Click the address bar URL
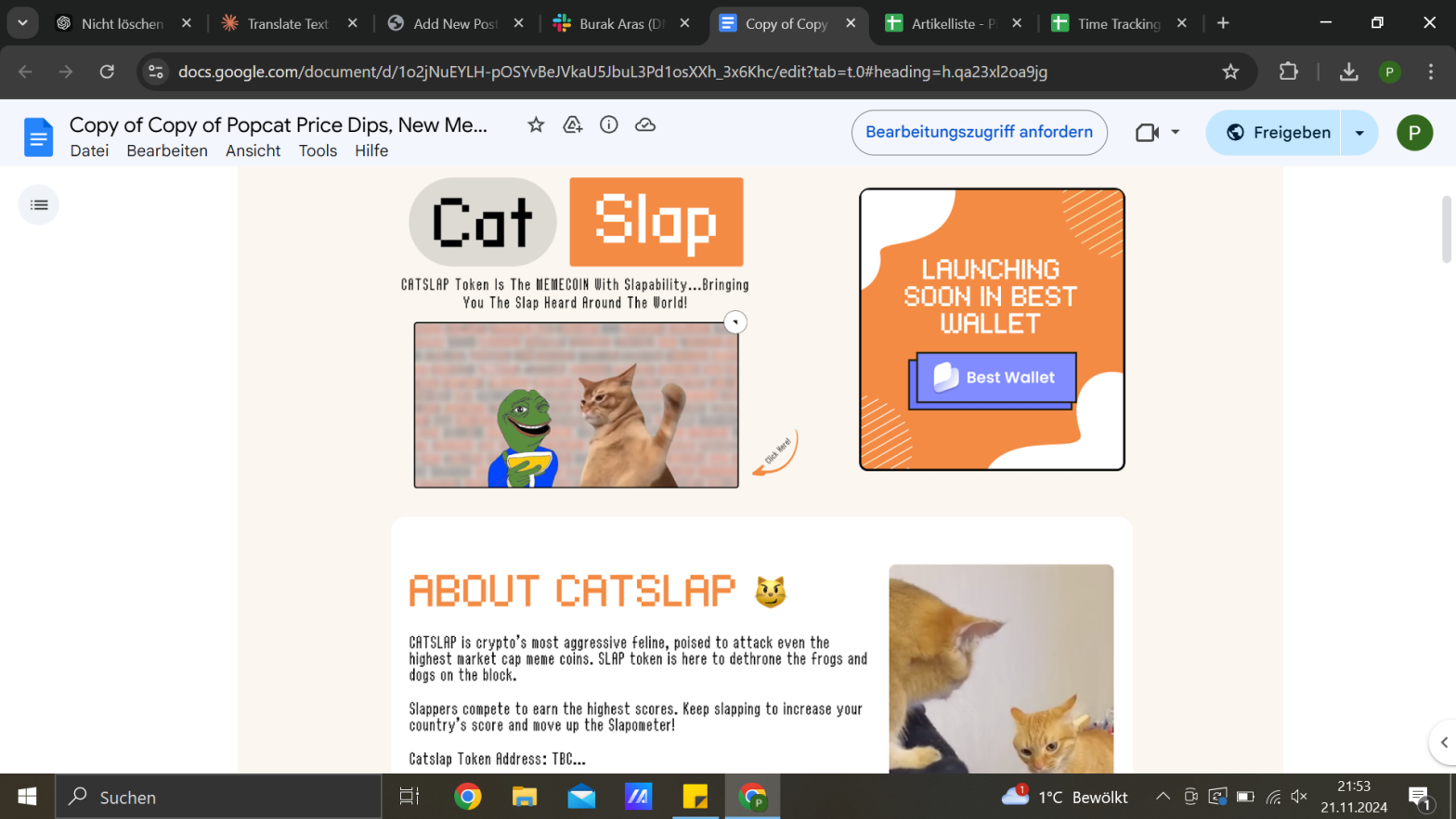Screen dimensions: 1456x819 pyautogui.click(x=613, y=71)
